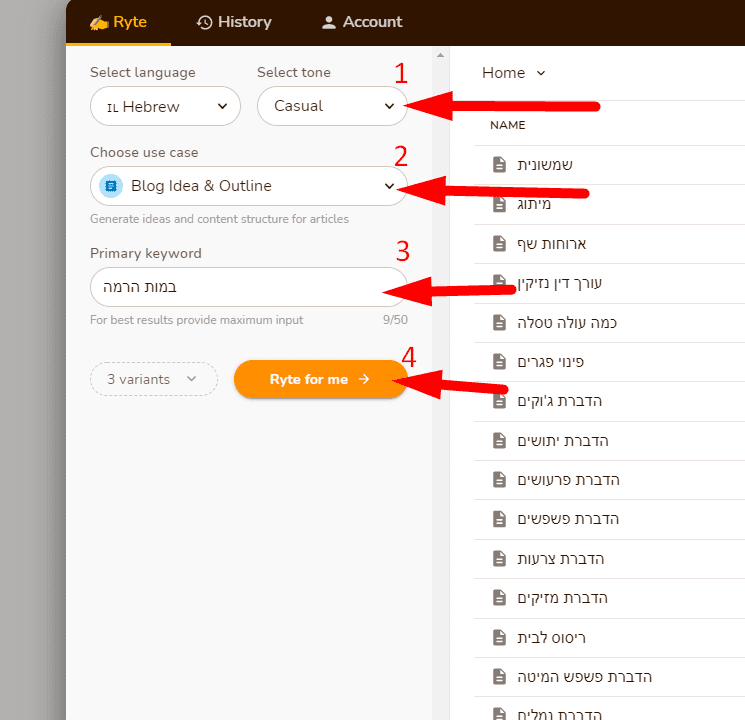Open the document icon for הדברת מזיקים
This screenshot has width=745, height=720.
pos(499,598)
